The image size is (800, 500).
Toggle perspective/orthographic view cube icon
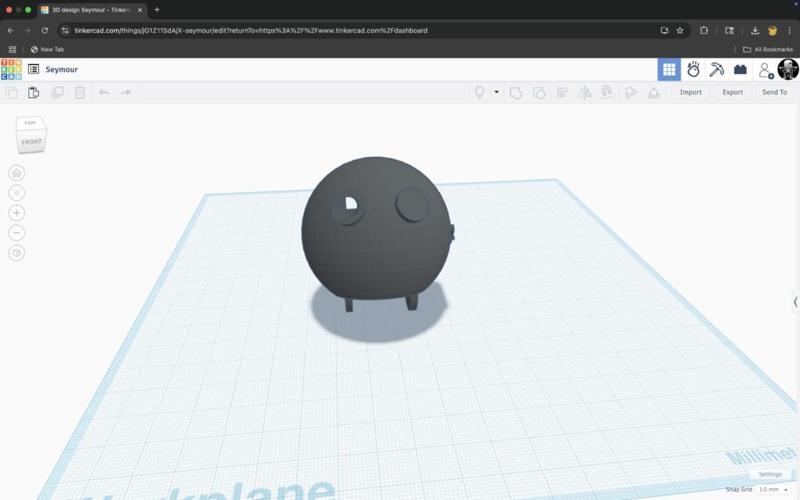coord(16,253)
